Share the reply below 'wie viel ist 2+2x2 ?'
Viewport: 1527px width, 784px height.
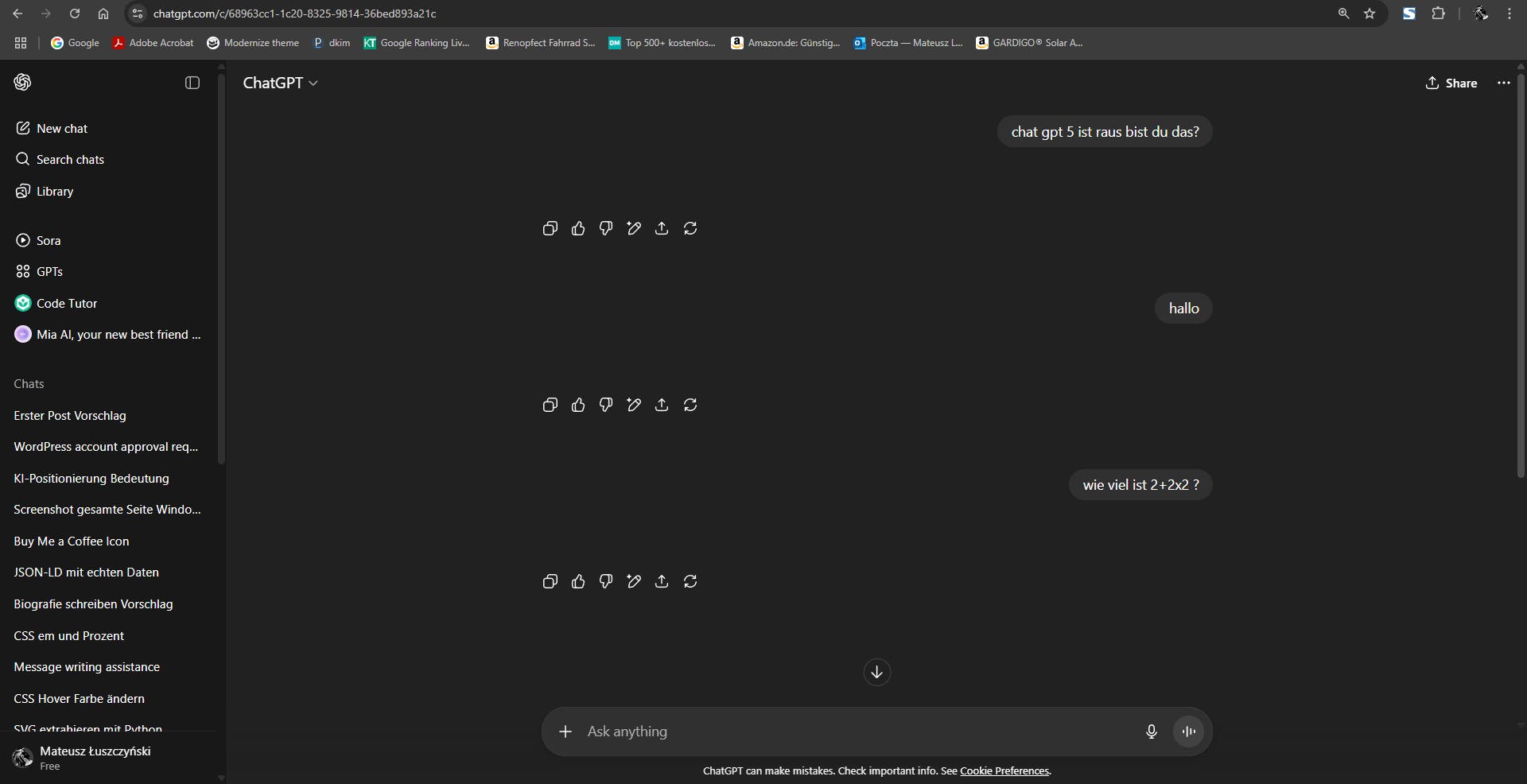click(x=662, y=581)
